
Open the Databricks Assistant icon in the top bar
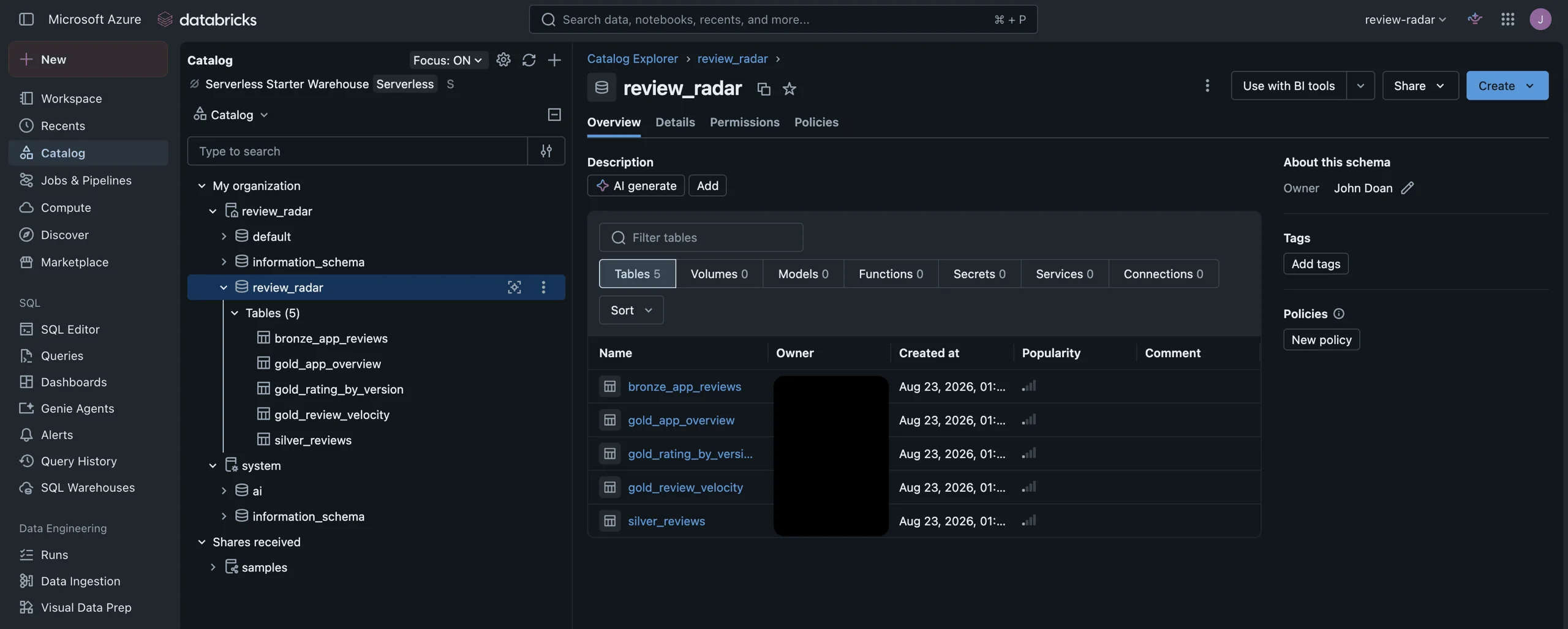tap(1475, 19)
